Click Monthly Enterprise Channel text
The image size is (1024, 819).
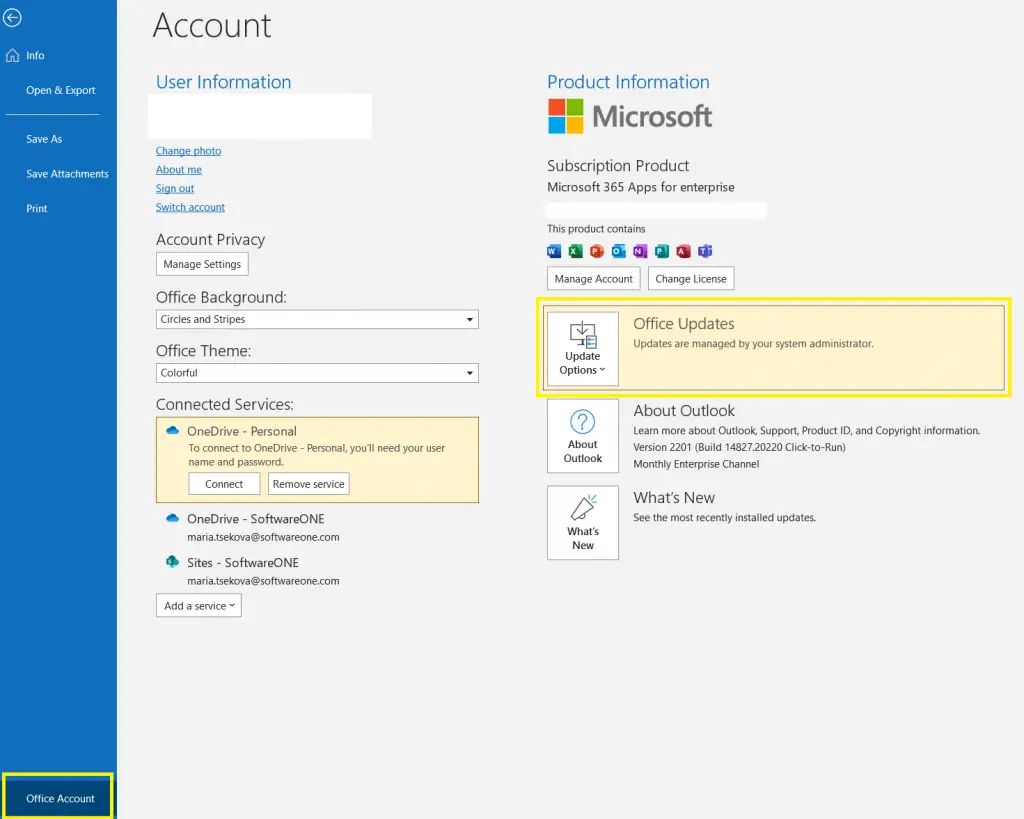(696, 464)
